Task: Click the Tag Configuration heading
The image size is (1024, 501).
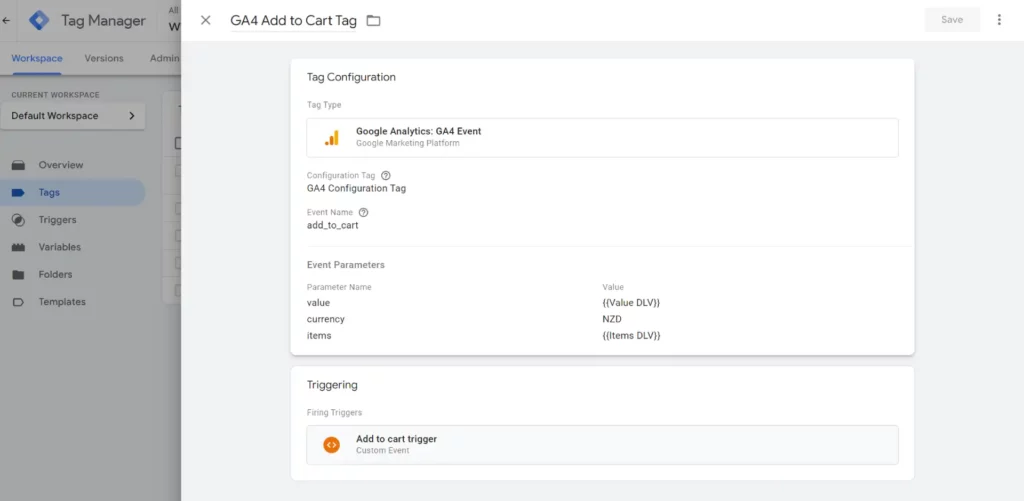Action: point(351,77)
